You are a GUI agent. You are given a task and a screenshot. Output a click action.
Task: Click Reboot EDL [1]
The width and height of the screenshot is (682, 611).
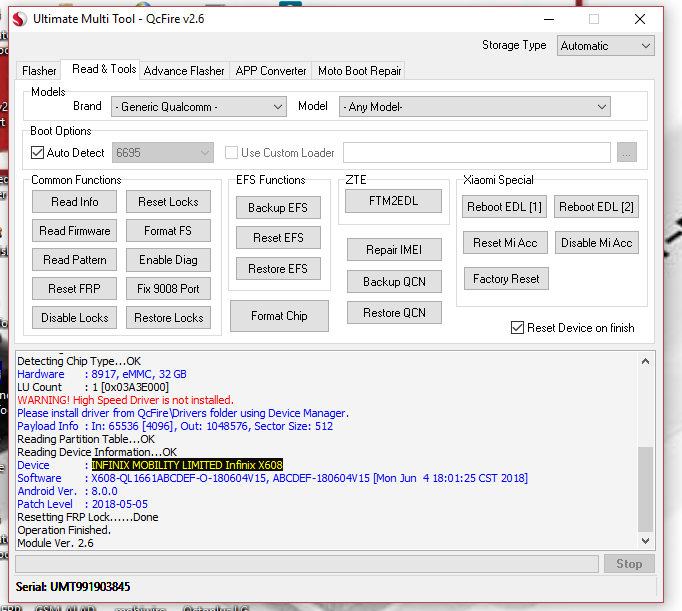pyautogui.click(x=504, y=207)
